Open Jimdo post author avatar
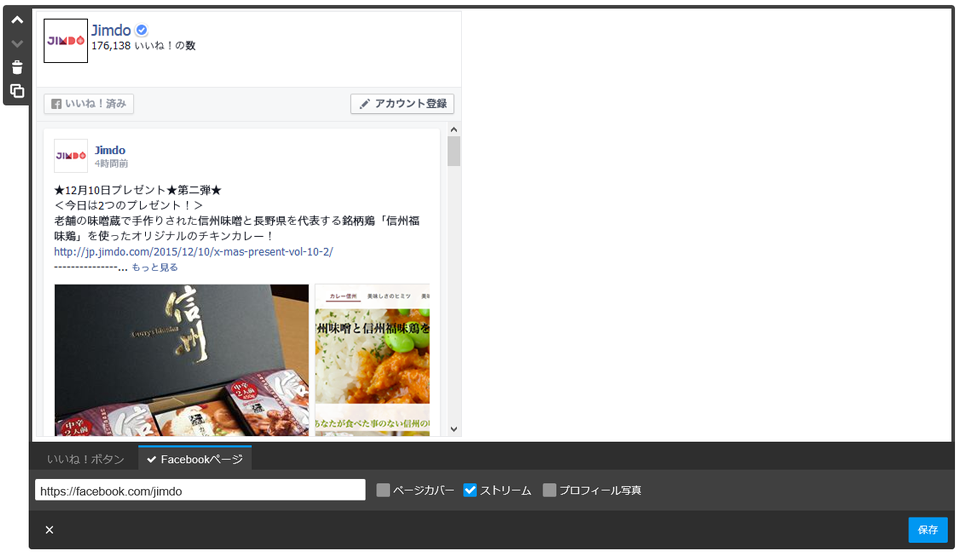 tap(70, 156)
